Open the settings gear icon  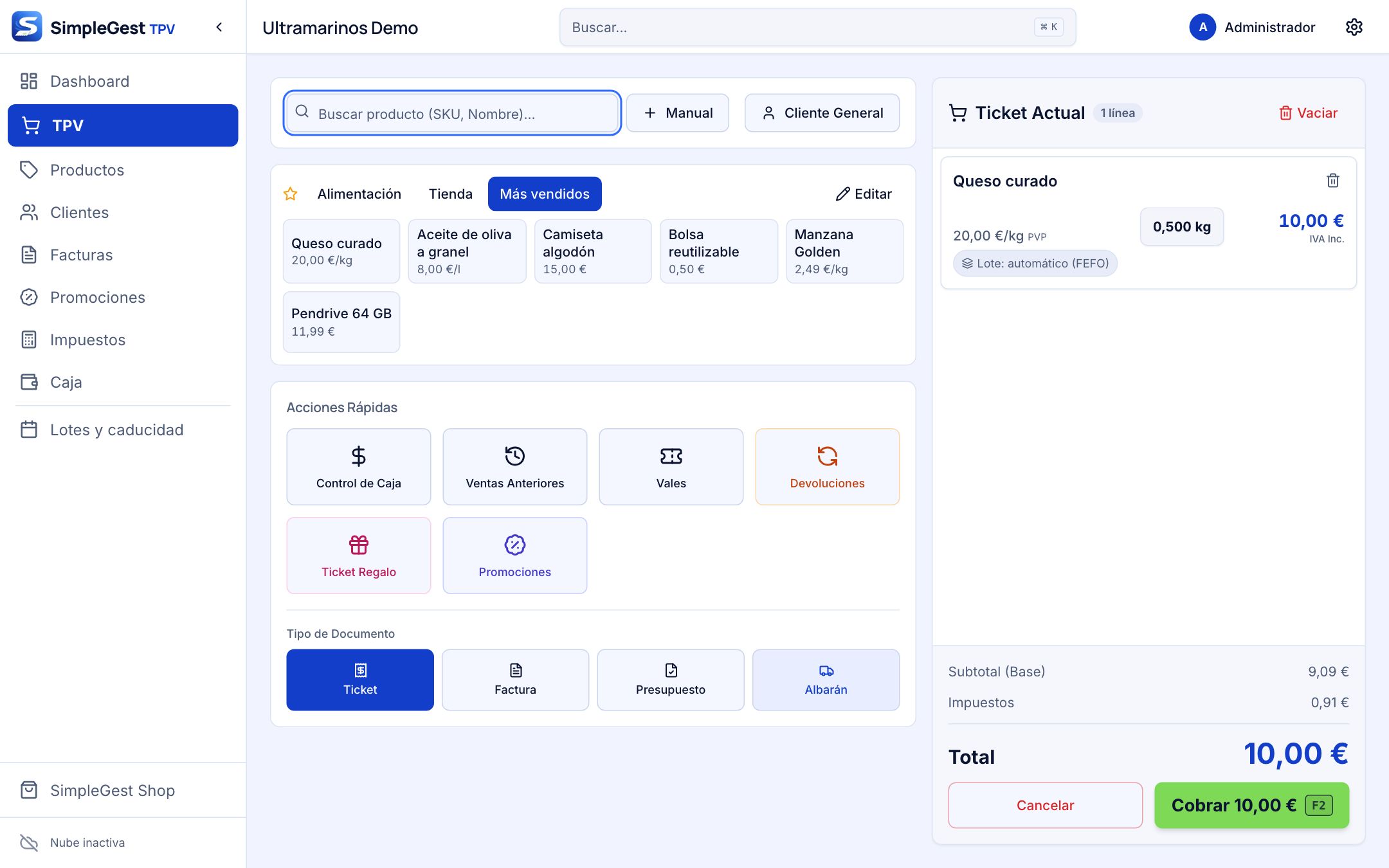[1354, 27]
